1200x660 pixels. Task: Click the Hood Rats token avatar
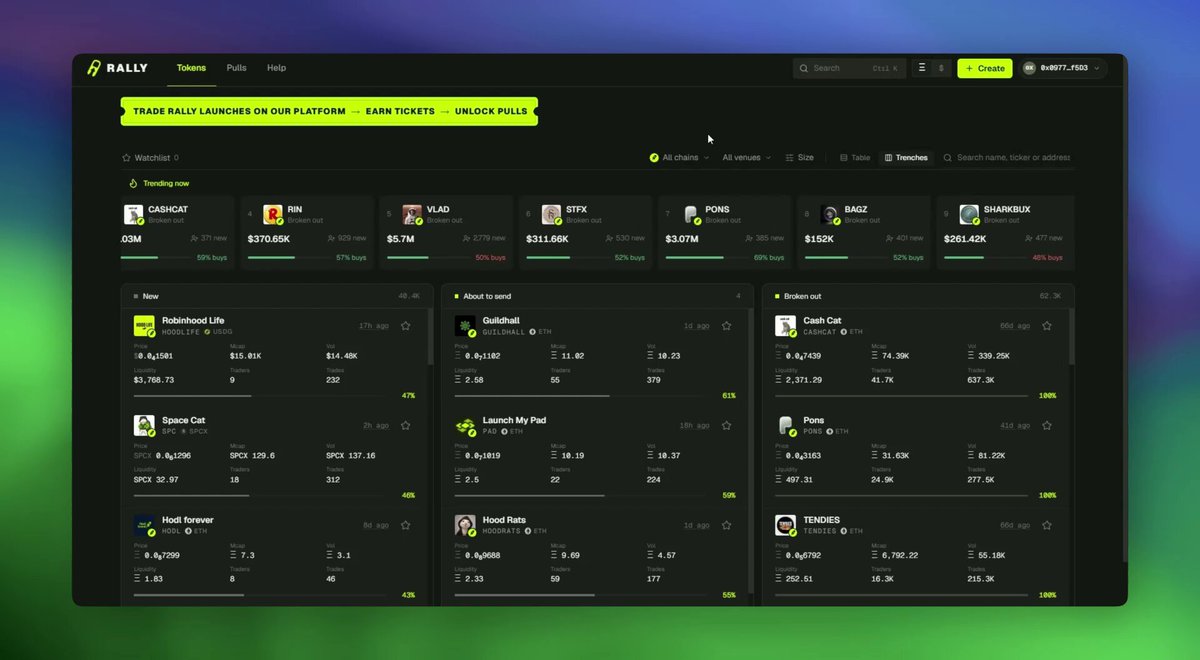pos(465,526)
